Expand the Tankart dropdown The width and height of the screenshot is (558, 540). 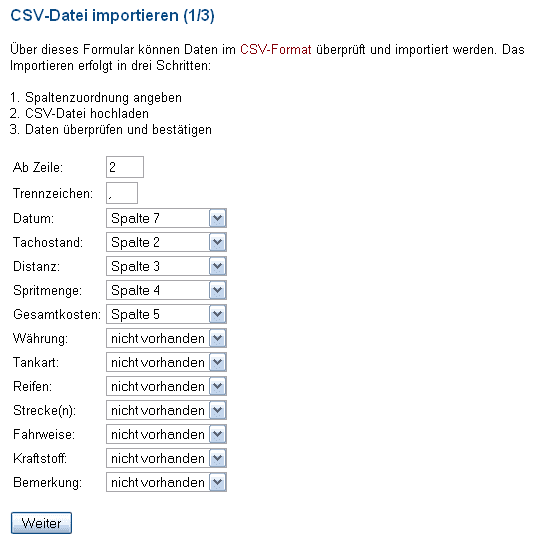click(x=166, y=362)
